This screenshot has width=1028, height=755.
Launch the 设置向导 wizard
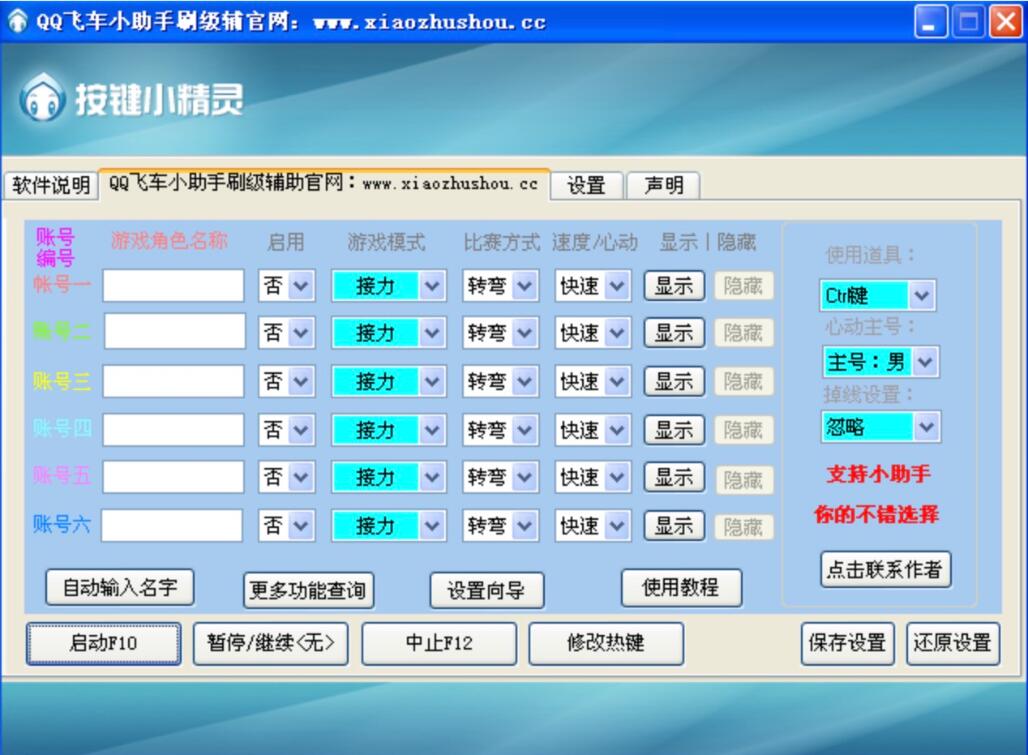(x=486, y=590)
